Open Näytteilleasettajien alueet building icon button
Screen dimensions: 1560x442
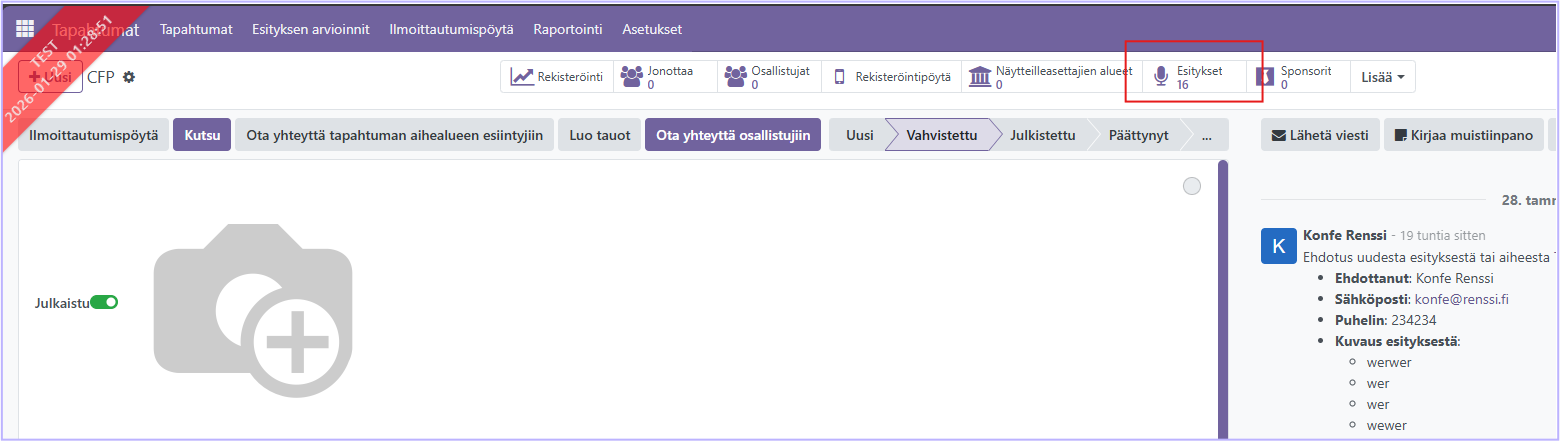(1051, 77)
